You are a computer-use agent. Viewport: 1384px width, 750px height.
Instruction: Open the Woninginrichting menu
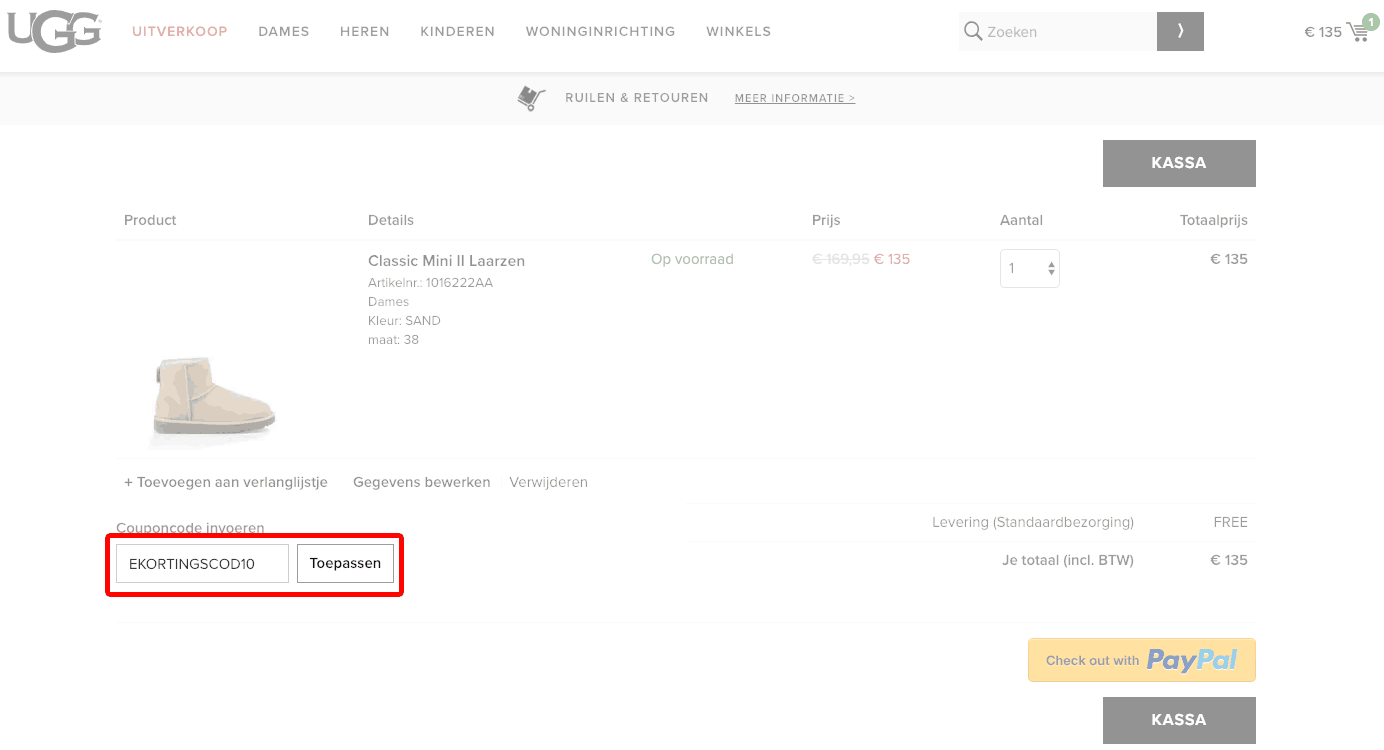[x=601, y=31]
